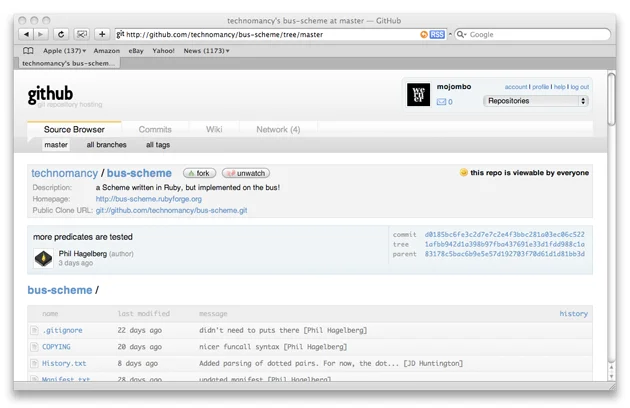The width and height of the screenshot is (630, 408).
Task: Click the bus-scheme repo title link
Action: coord(139,173)
